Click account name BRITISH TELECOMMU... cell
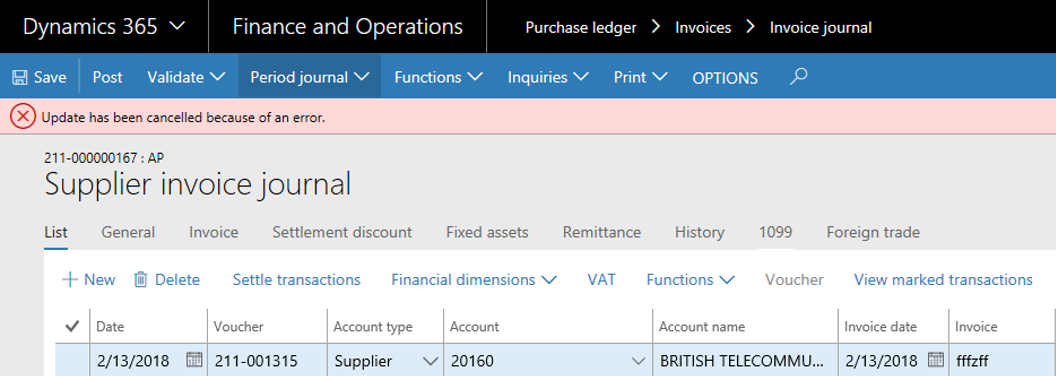 point(745,361)
